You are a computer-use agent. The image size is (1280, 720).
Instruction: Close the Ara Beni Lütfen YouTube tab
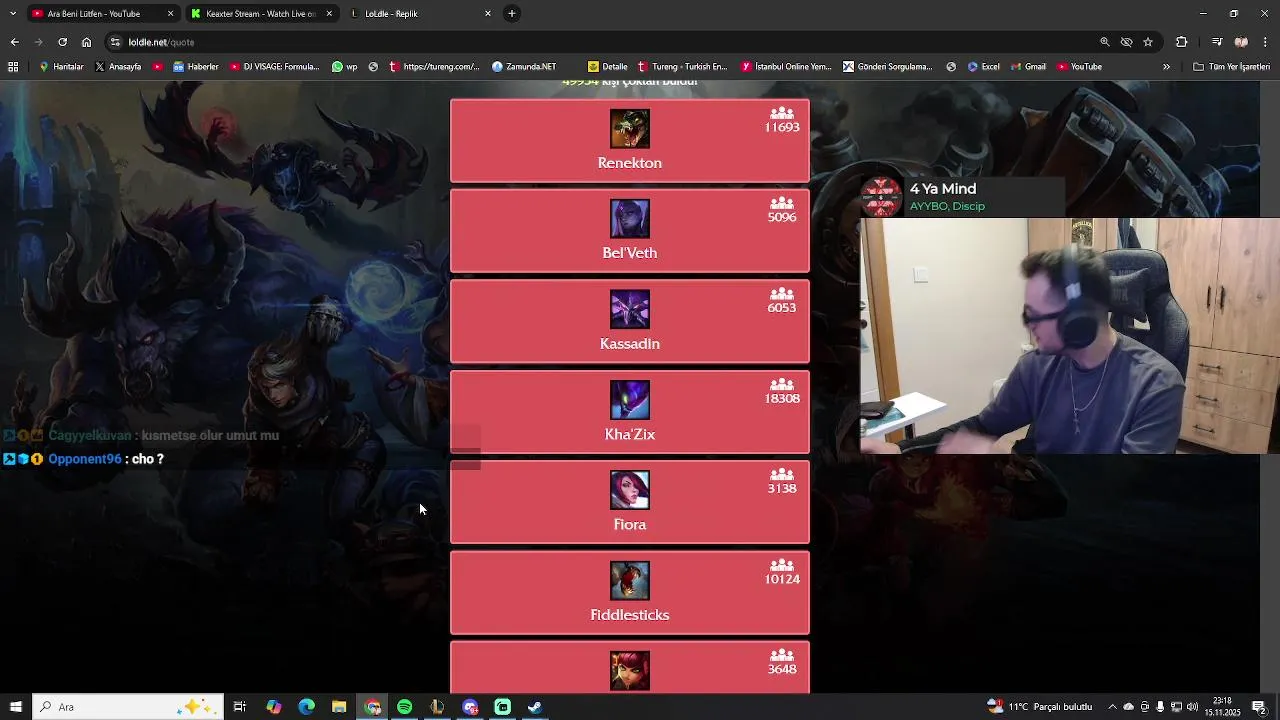pos(170,13)
